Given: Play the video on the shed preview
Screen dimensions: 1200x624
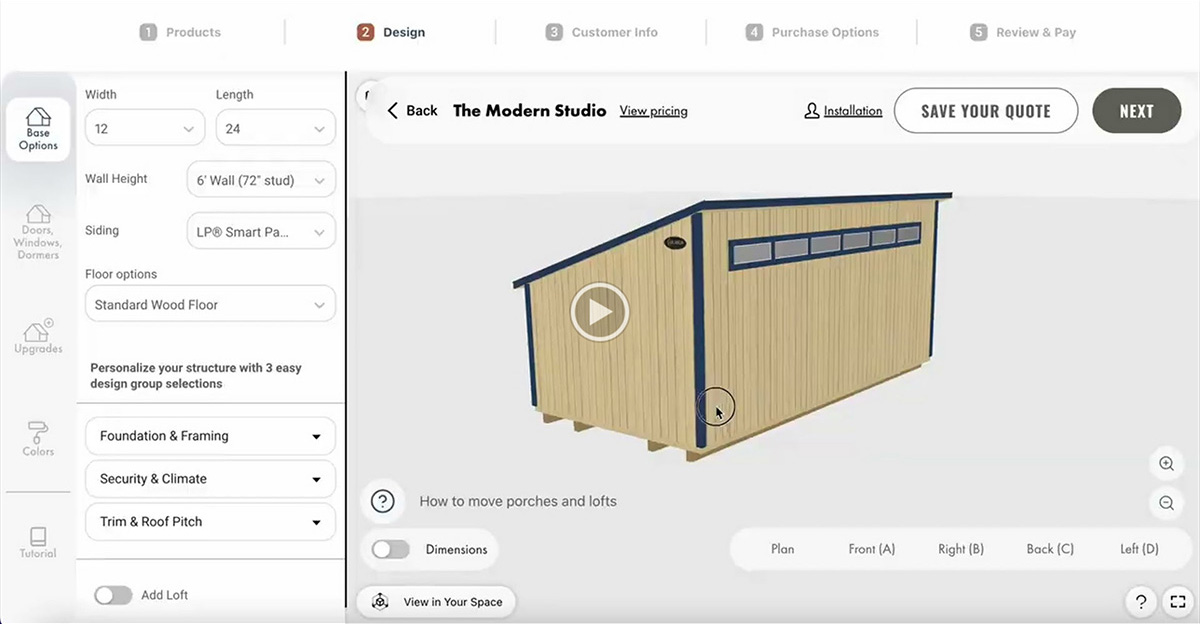Looking at the screenshot, I should 599,313.
